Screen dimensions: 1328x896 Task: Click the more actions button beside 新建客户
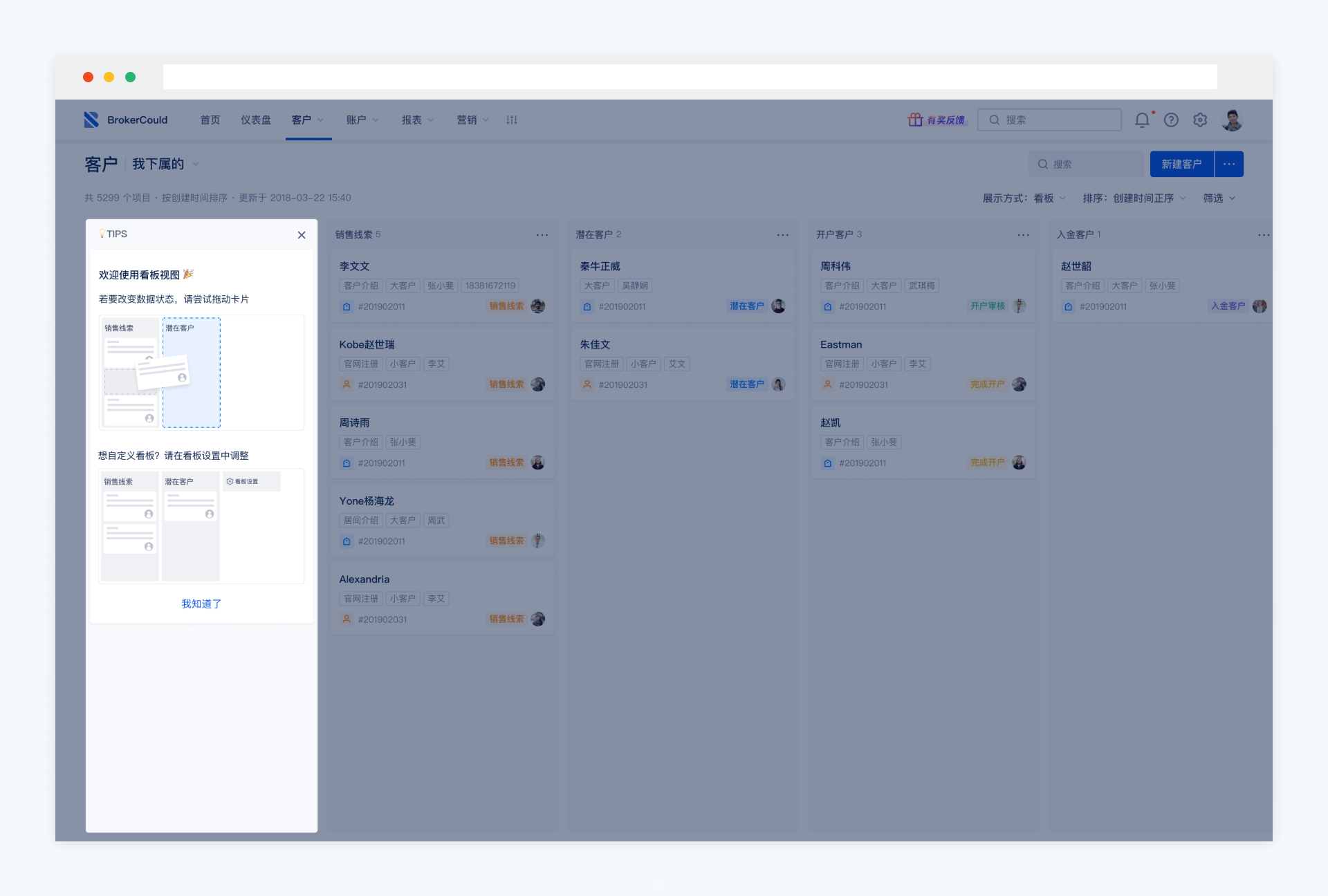pos(1229,164)
